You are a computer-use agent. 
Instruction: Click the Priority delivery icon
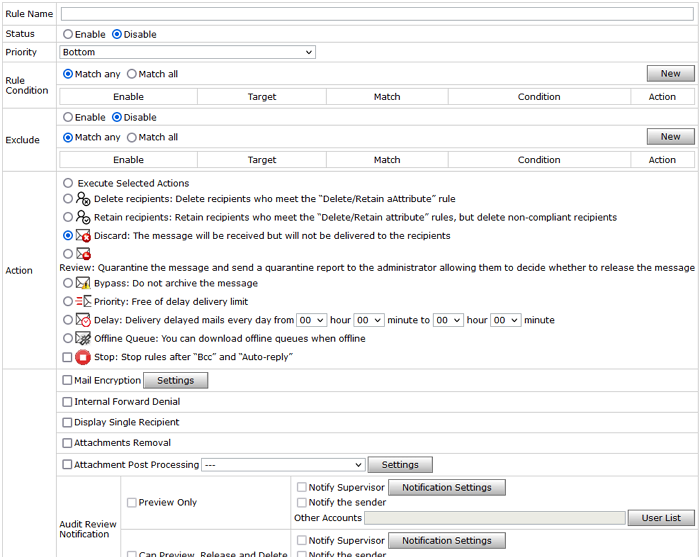84,301
